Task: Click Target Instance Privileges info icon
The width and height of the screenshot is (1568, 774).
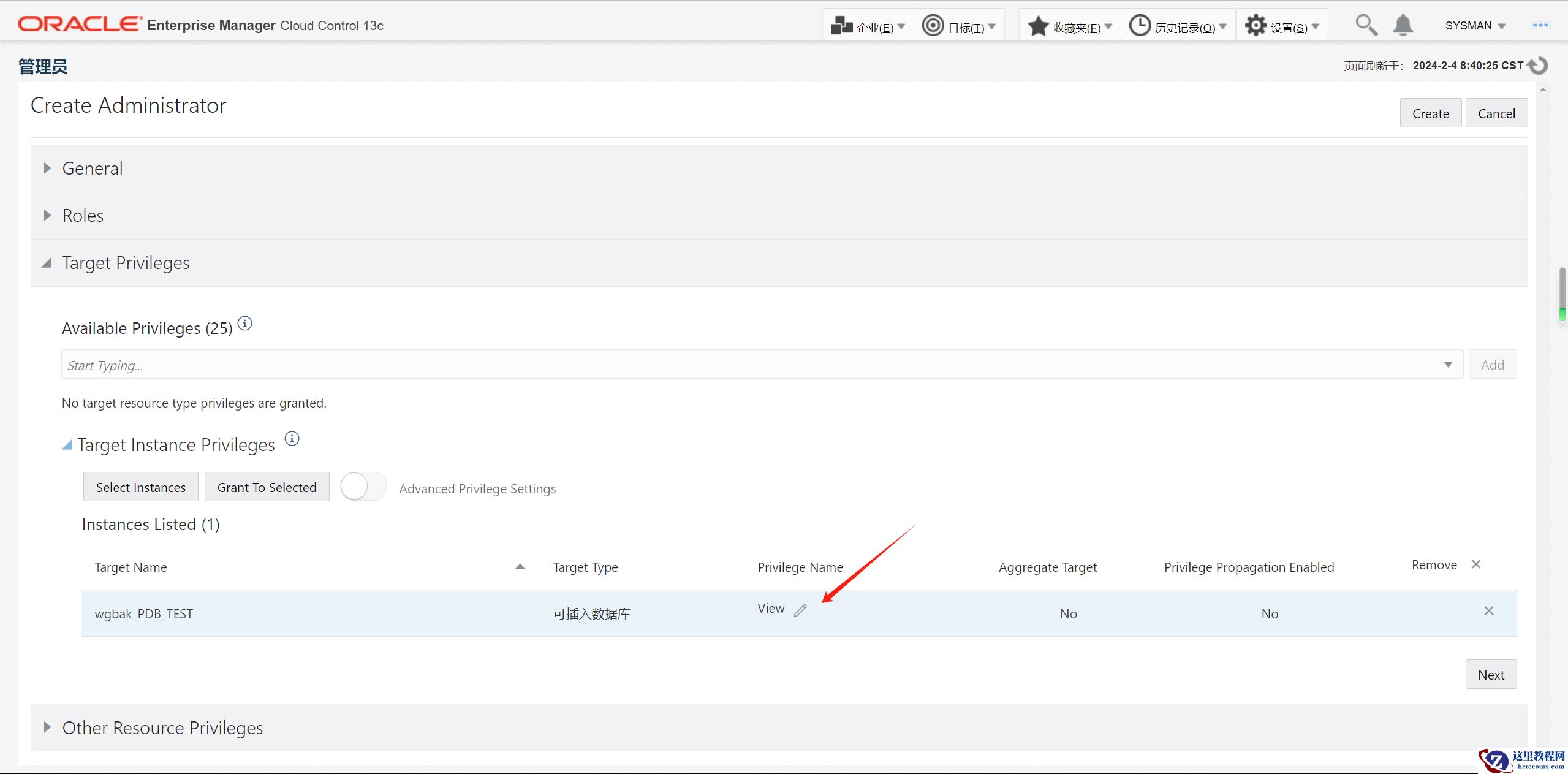Action: [x=292, y=439]
